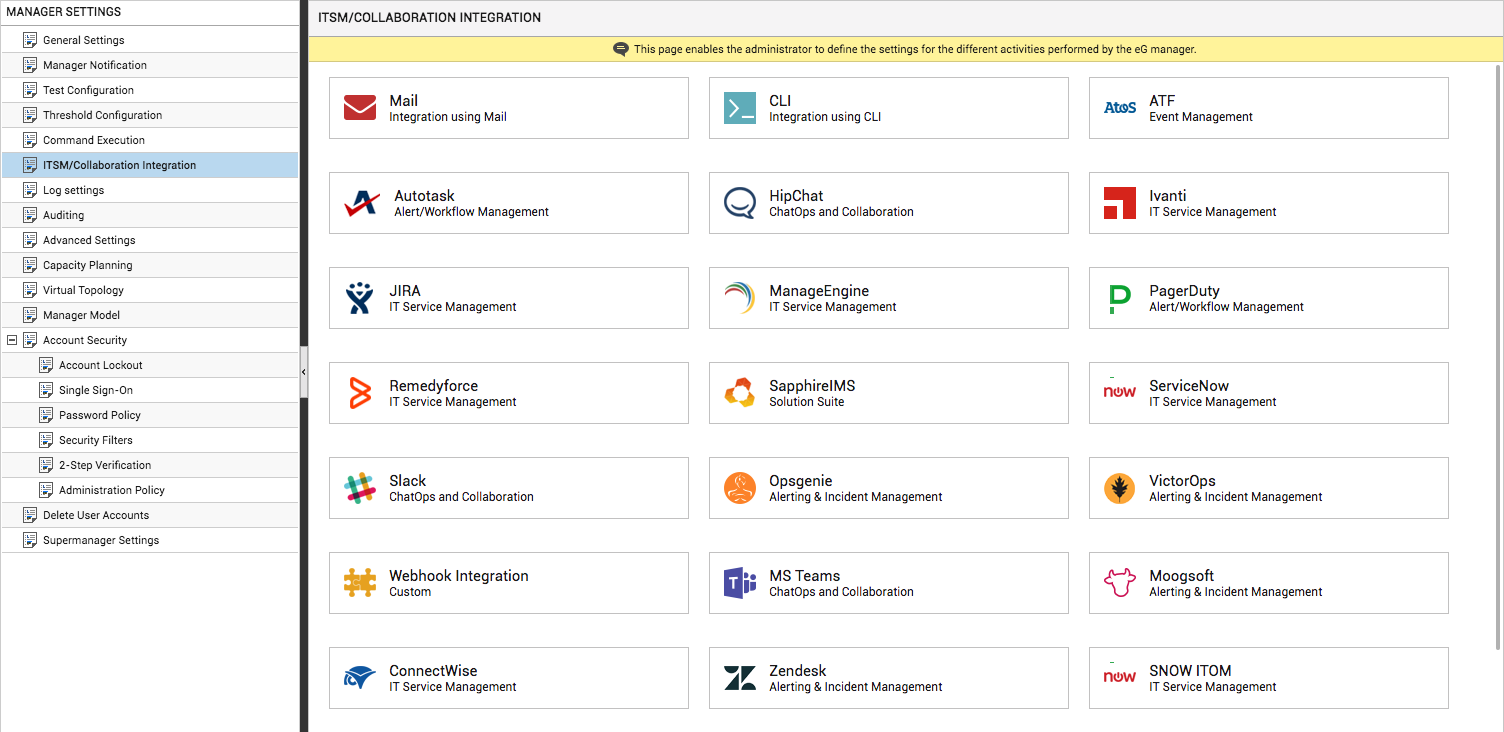Viewport: 1504px width, 732px height.
Task: Collapse the Account Security tree node
Action: [12, 340]
